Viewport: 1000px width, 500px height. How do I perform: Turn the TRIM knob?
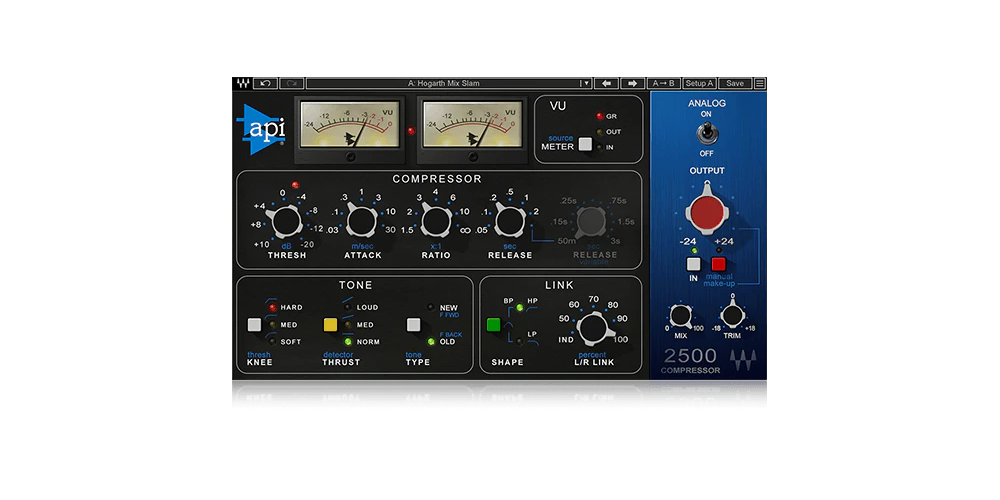(733, 315)
